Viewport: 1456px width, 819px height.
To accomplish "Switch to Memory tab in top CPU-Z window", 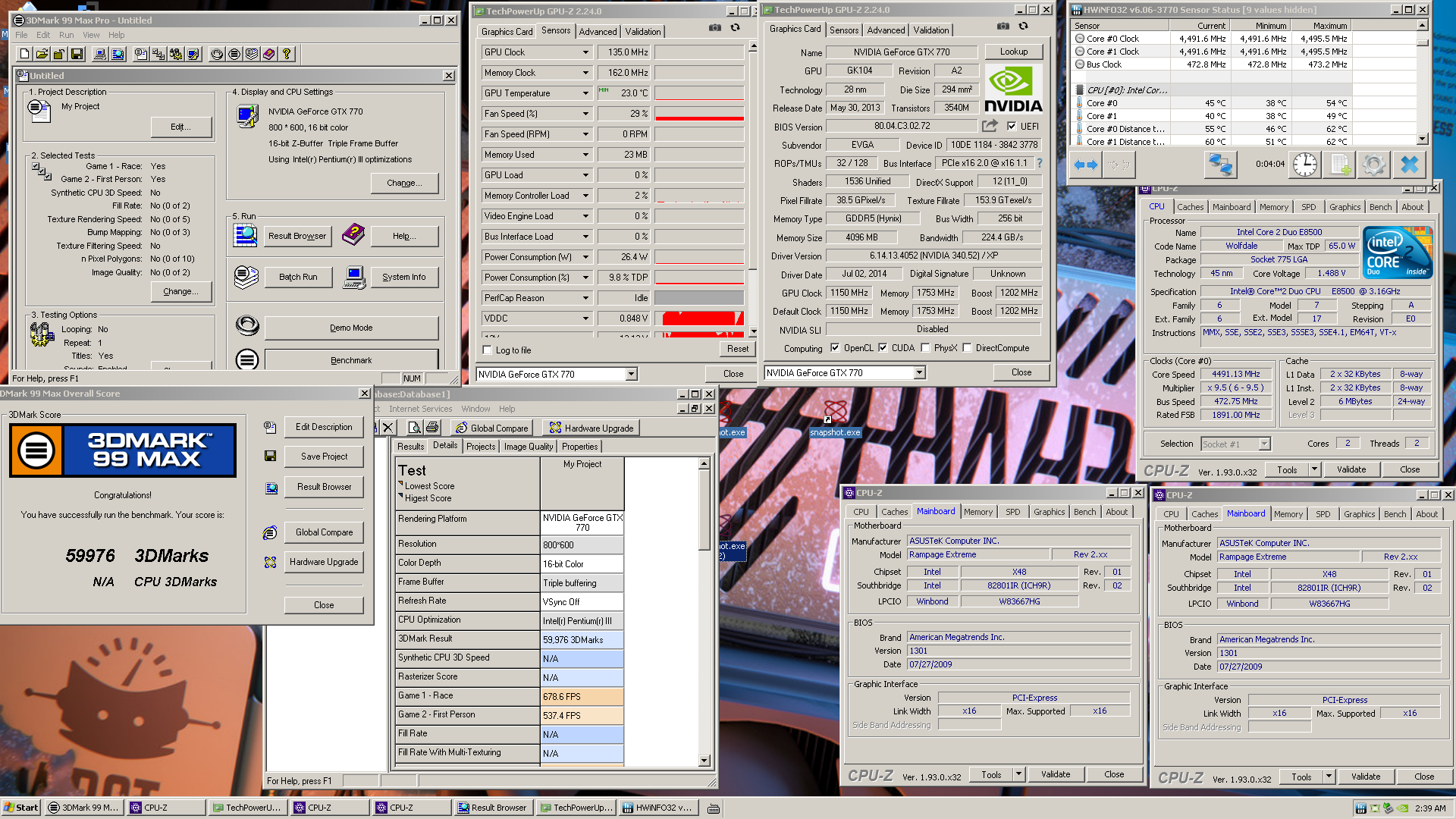I will tap(1273, 207).
